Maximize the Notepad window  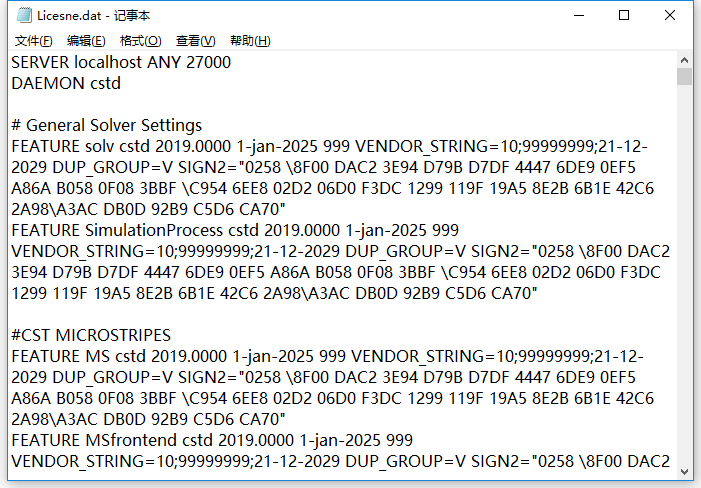[624, 16]
